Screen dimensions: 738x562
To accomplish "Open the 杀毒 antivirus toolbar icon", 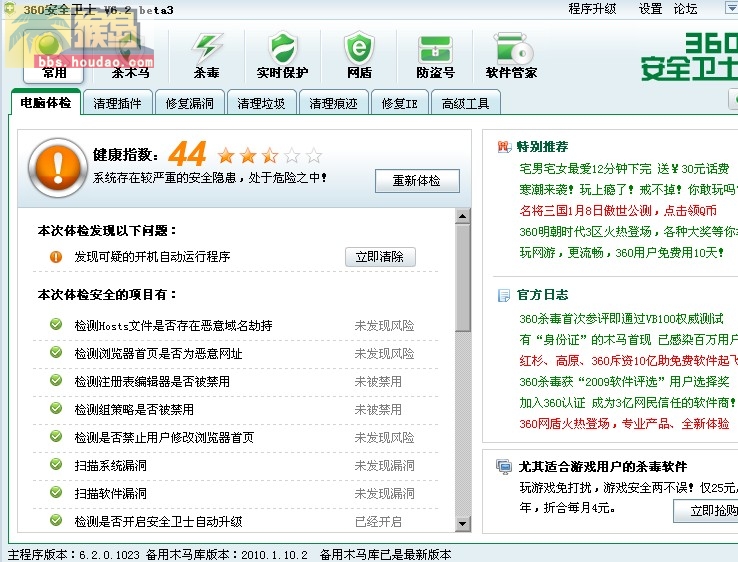I will point(207,56).
